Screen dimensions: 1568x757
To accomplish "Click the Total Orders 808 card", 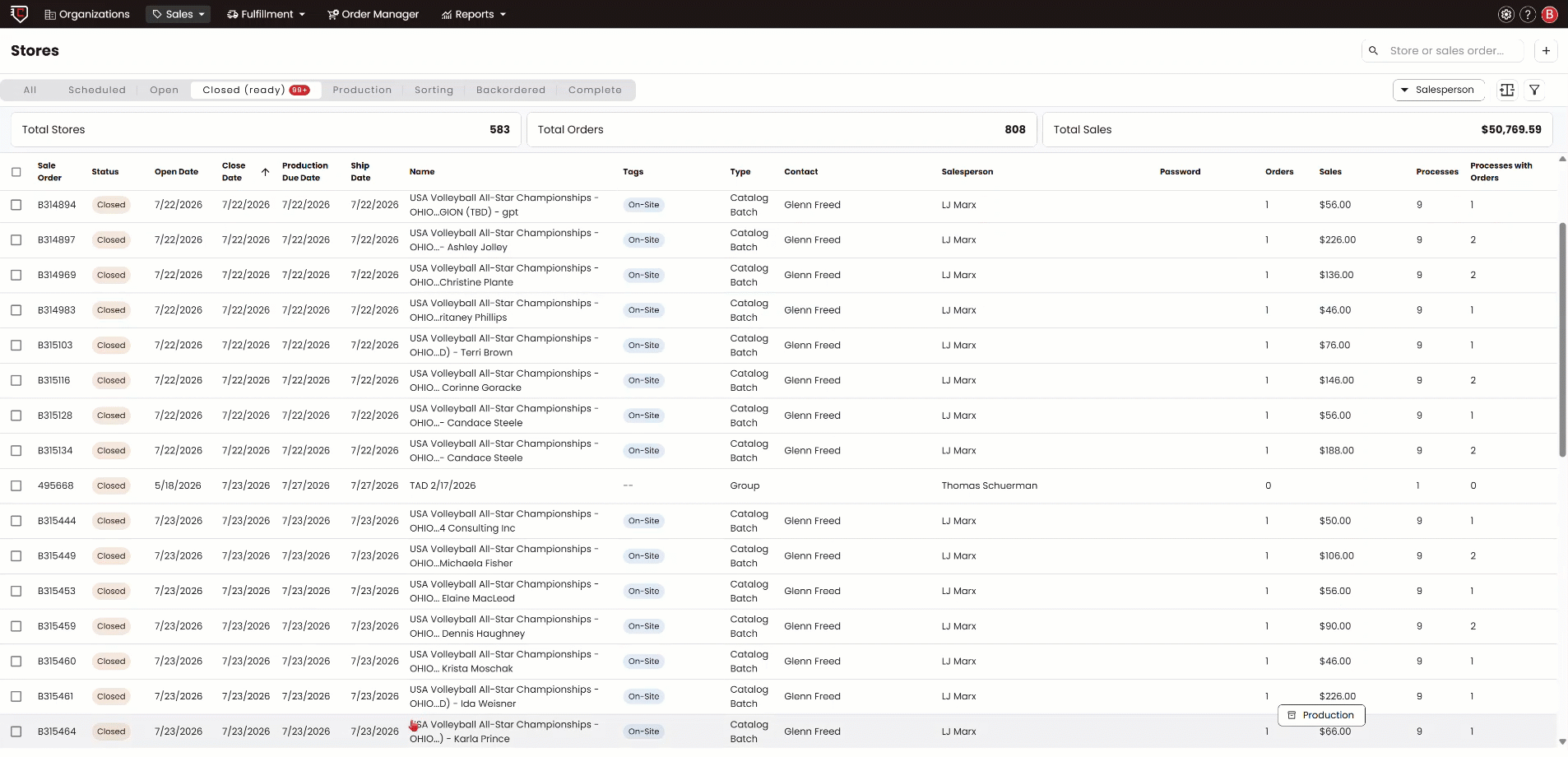I will point(782,129).
